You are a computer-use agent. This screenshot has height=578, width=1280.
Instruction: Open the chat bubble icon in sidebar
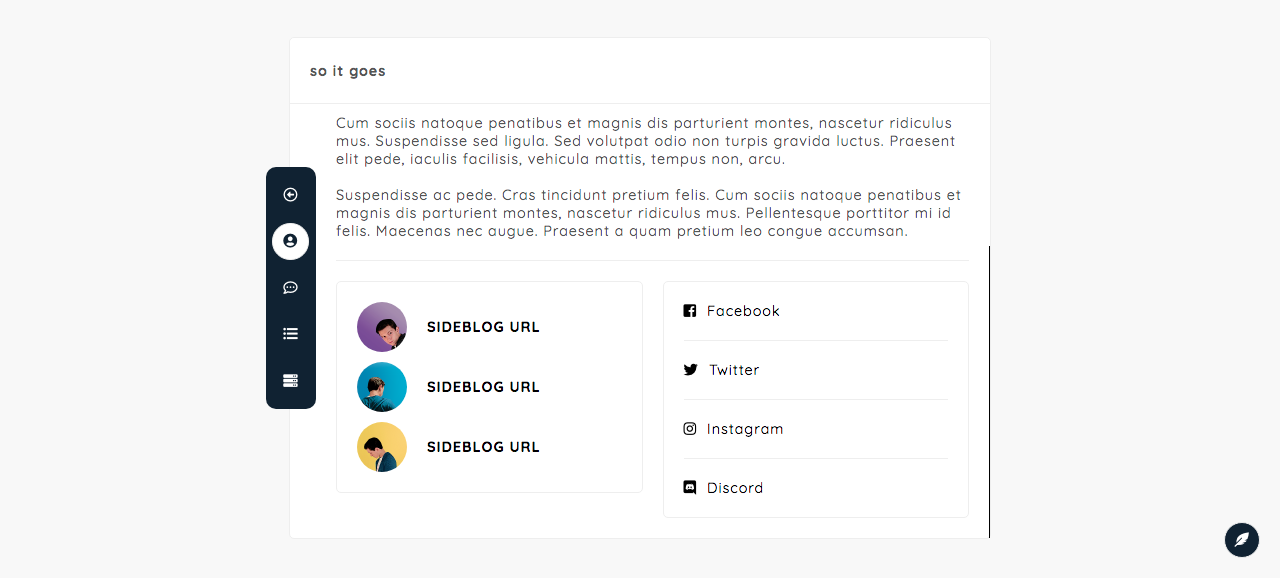(x=290, y=288)
